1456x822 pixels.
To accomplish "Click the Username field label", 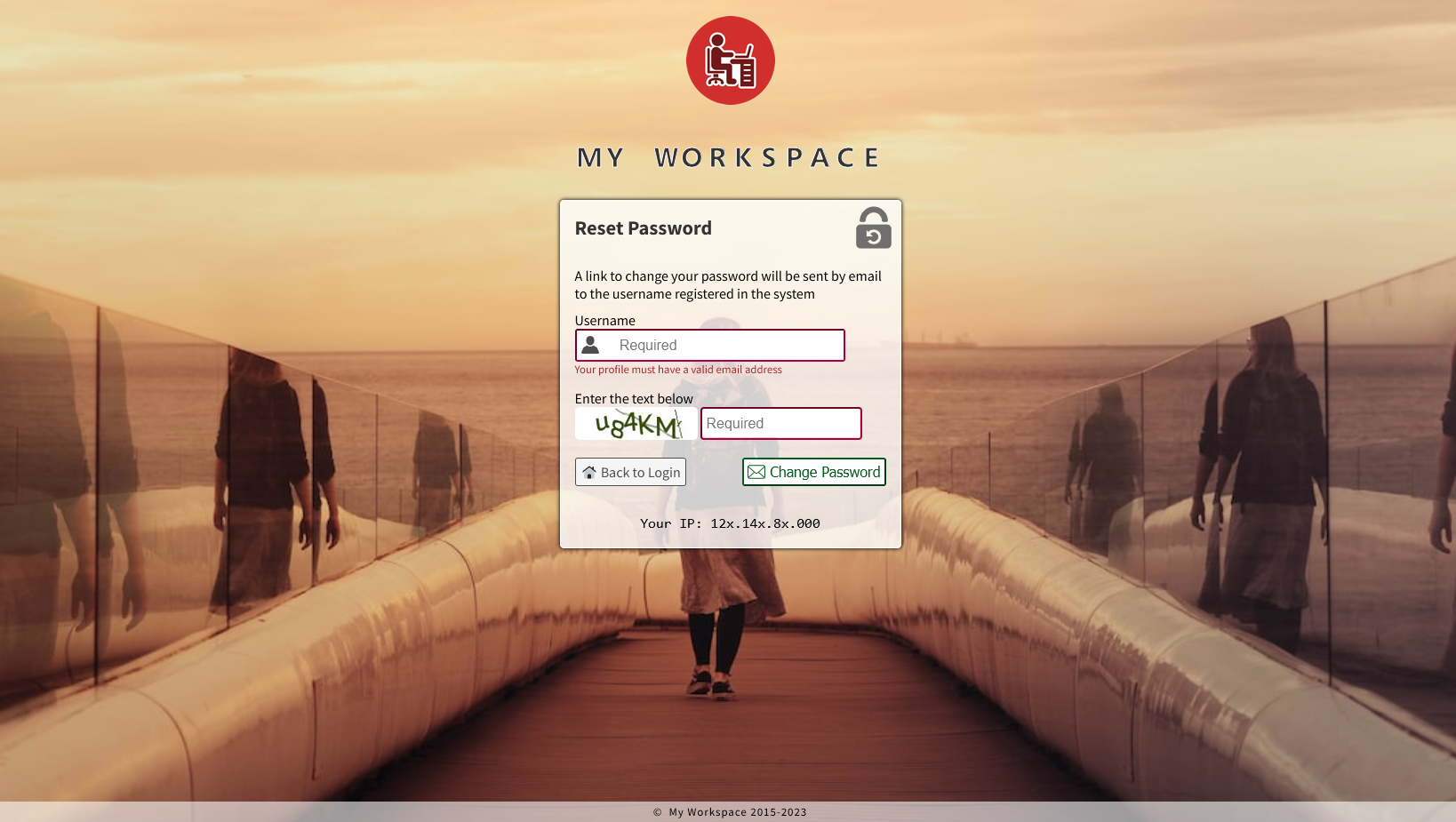I will coord(605,320).
